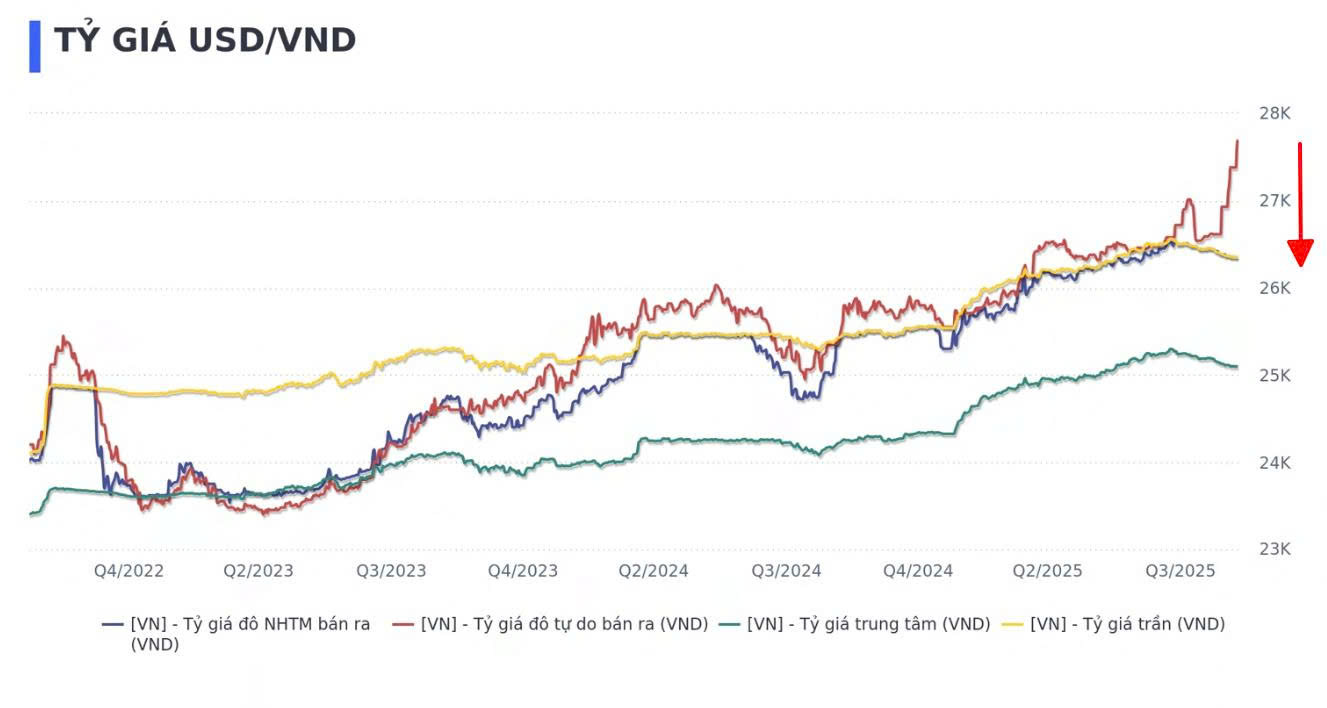Select the Q2/2025 x-axis label
This screenshot has width=1327, height=708.
(x=1048, y=571)
